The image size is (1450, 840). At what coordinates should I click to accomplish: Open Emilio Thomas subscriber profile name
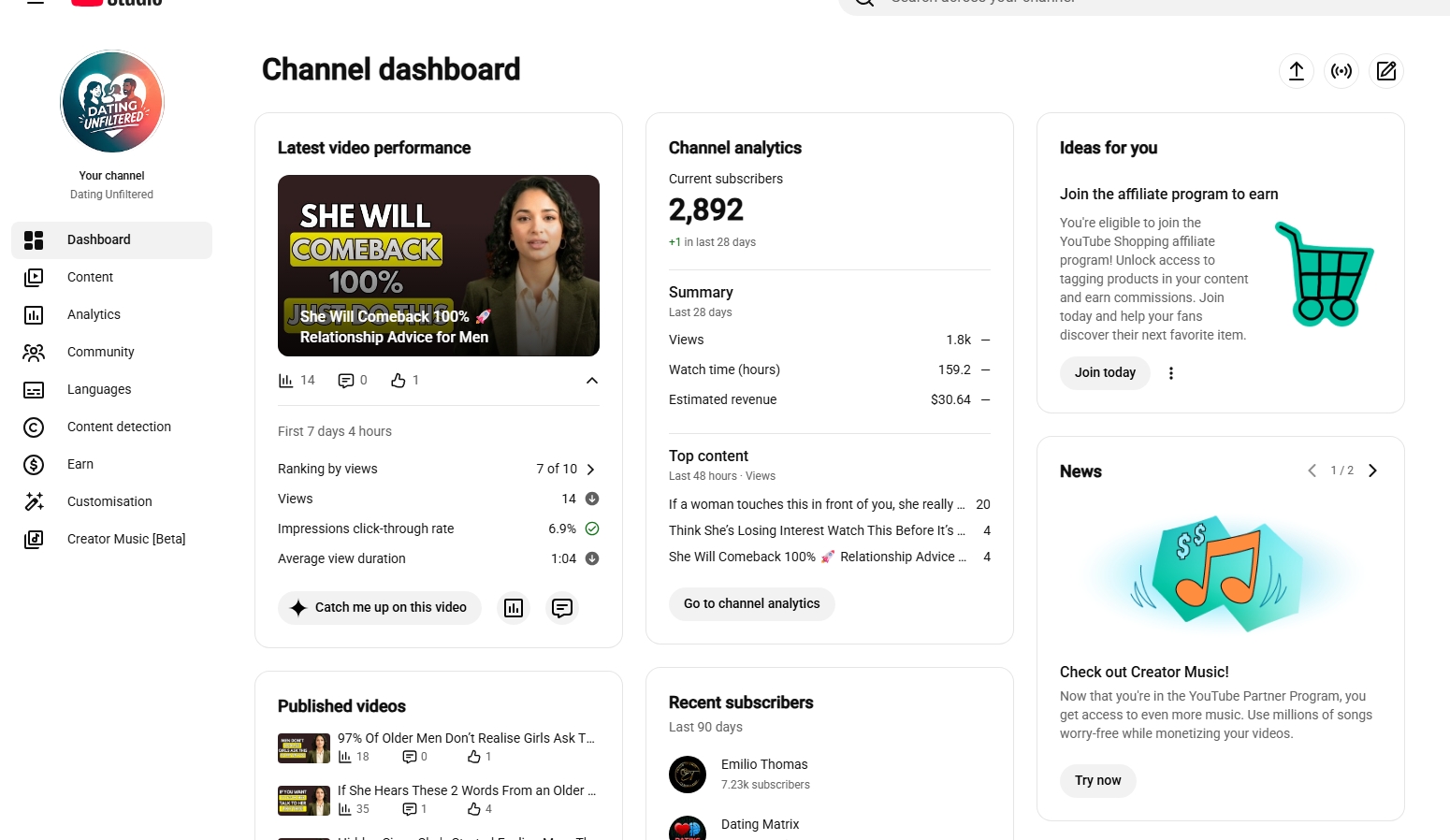[x=764, y=764]
